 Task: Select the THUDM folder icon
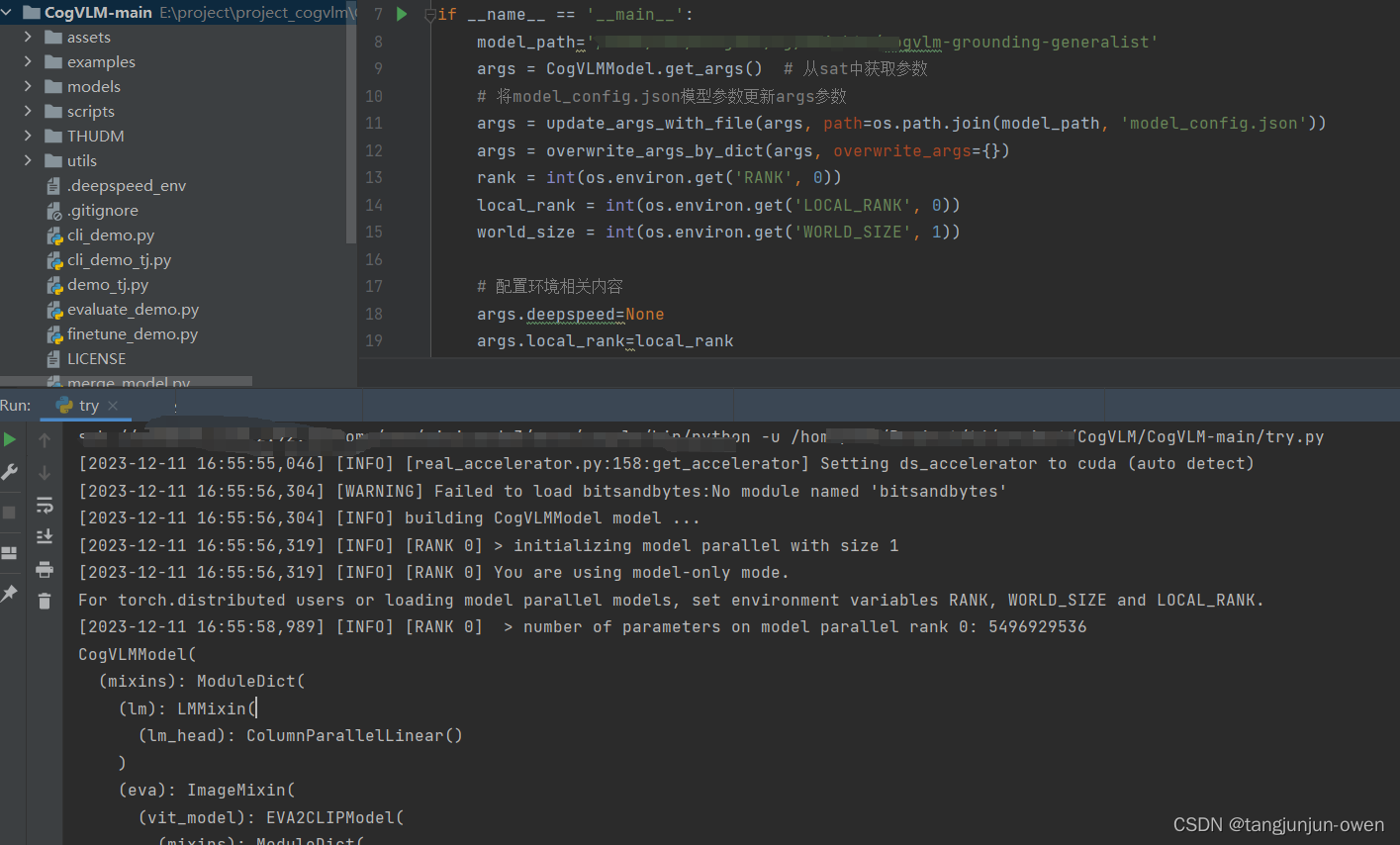53,137
